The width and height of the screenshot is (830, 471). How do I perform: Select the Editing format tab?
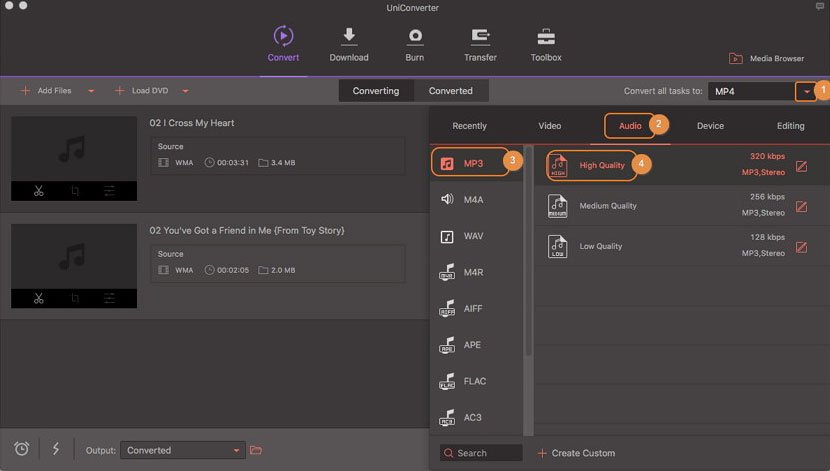pos(790,126)
